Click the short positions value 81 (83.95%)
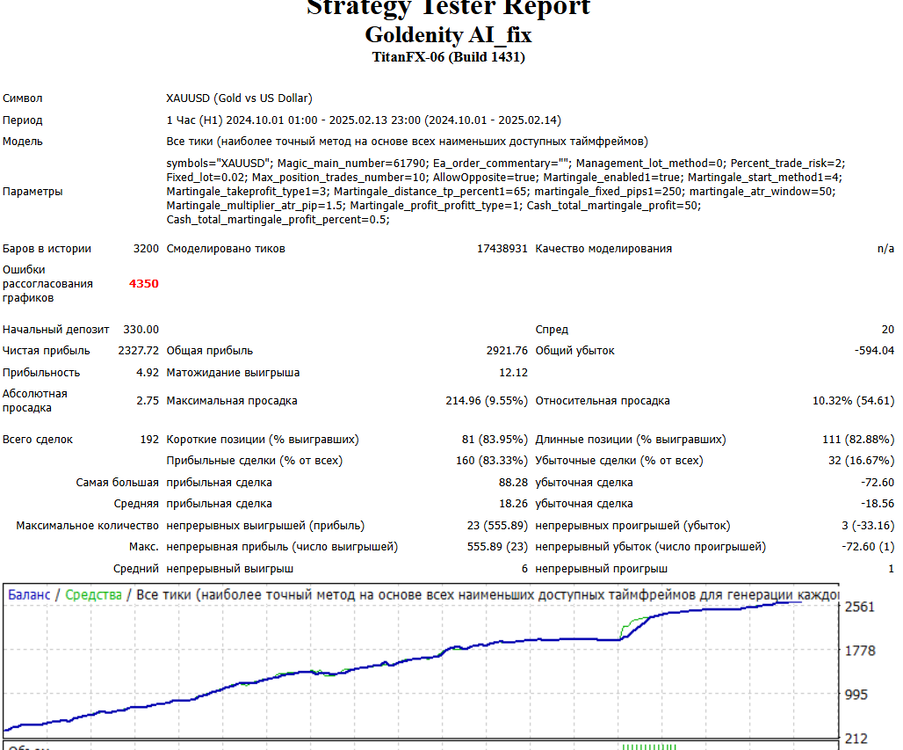 (494, 439)
